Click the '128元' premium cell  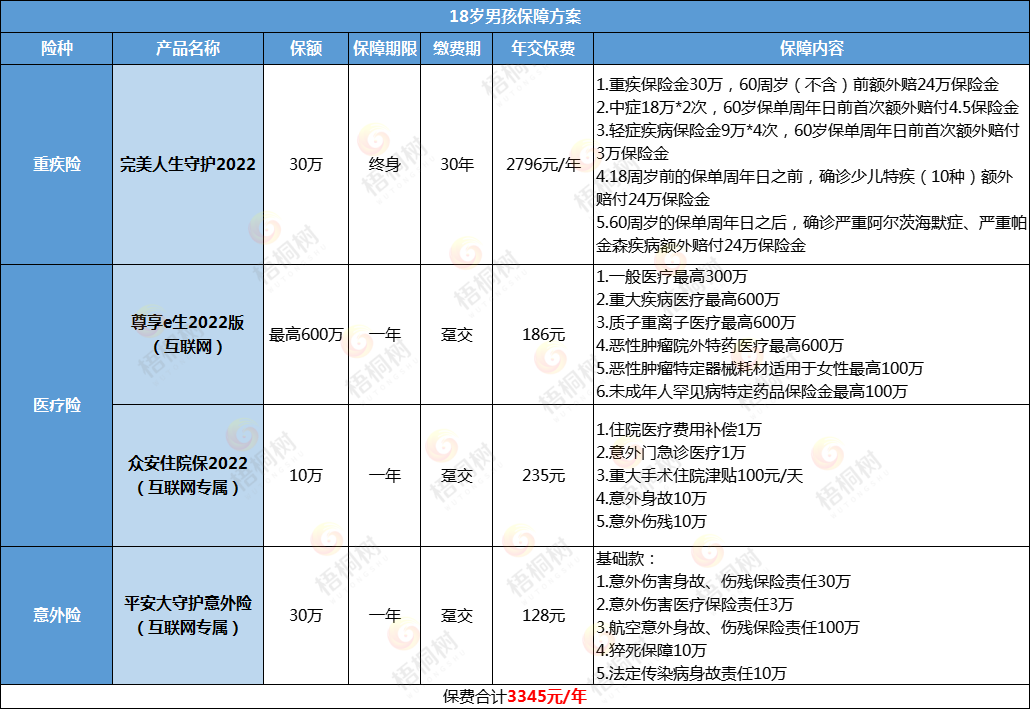click(x=543, y=615)
